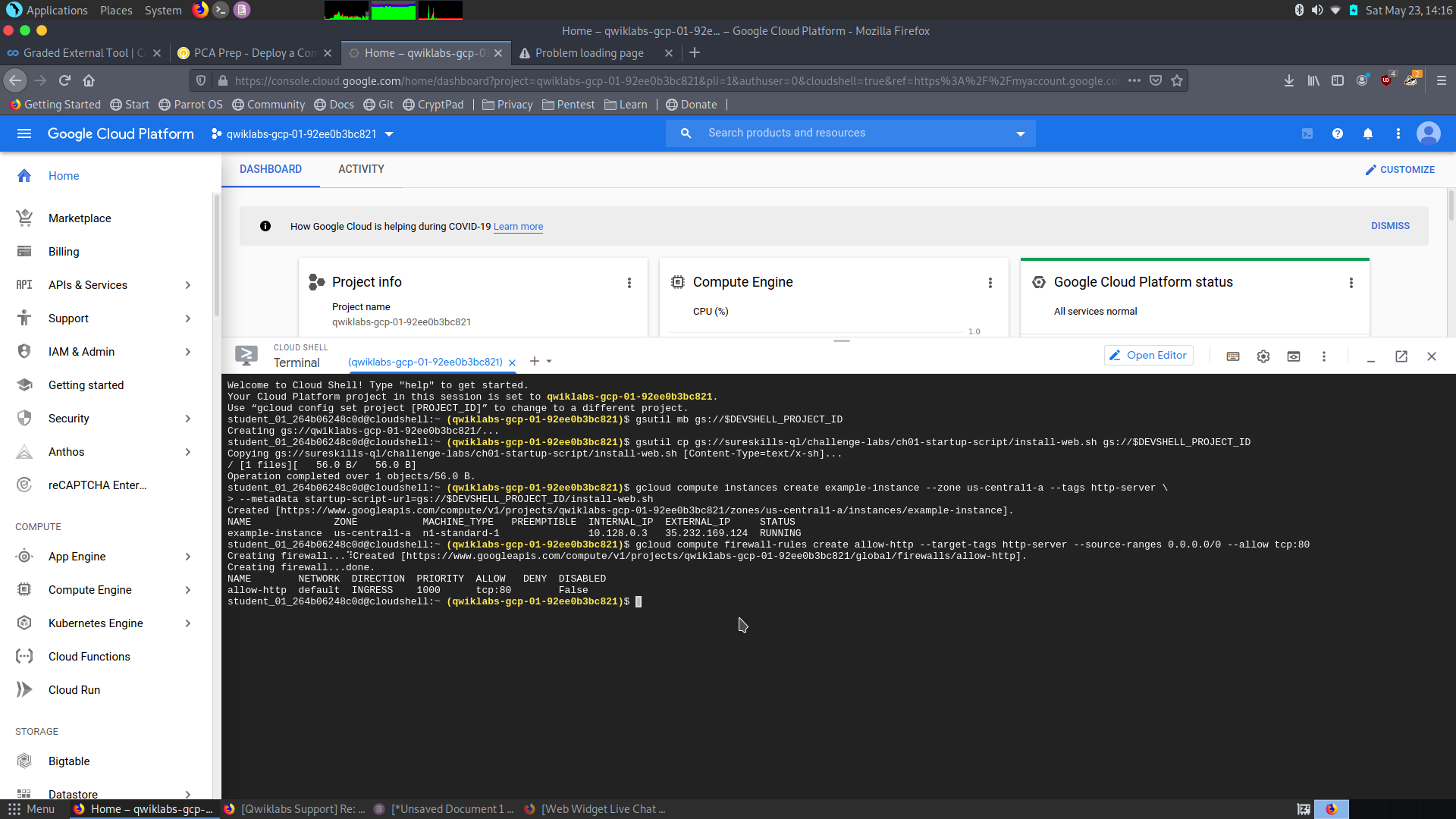Switch to the ACTIVITY tab
Viewport: 1456px width, 819px height.
point(361,169)
